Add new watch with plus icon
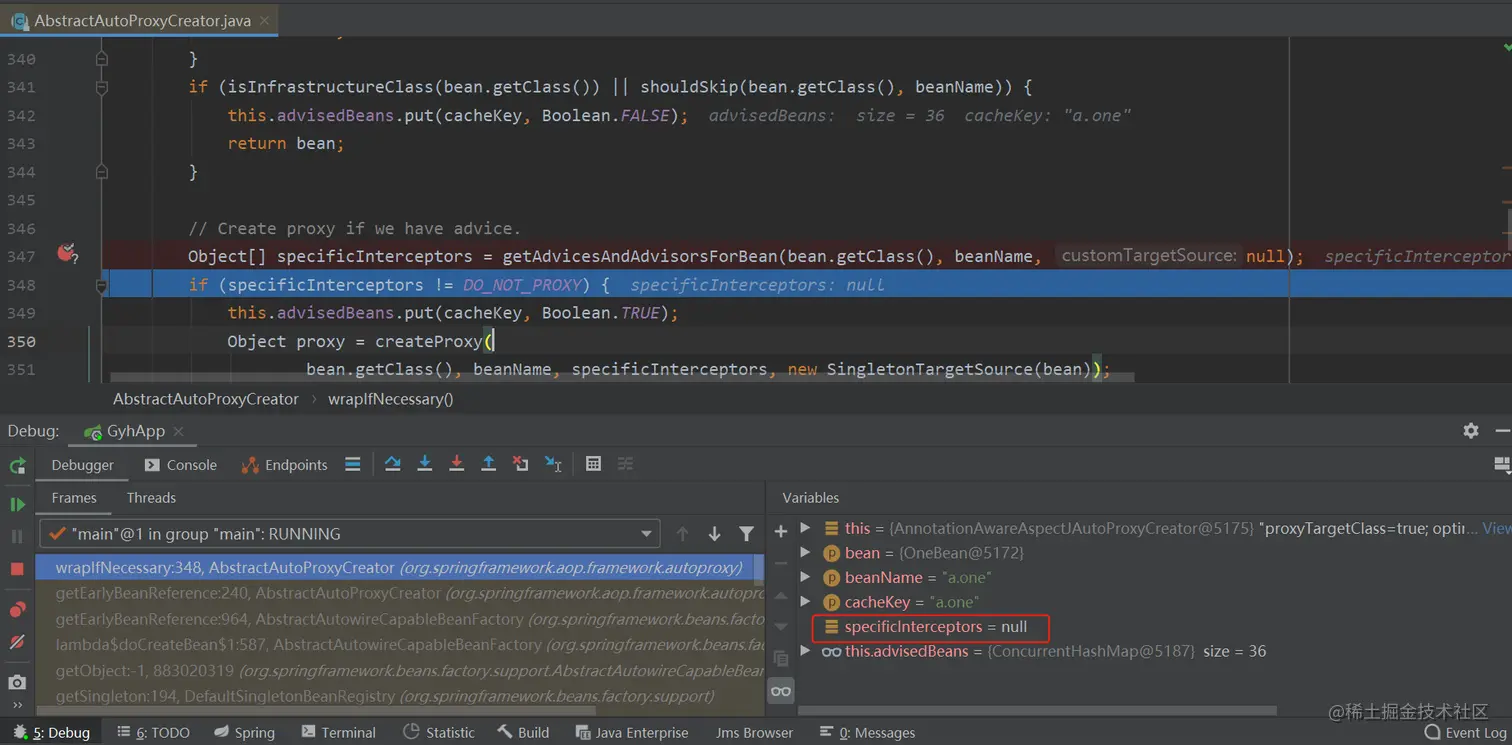 click(x=781, y=531)
